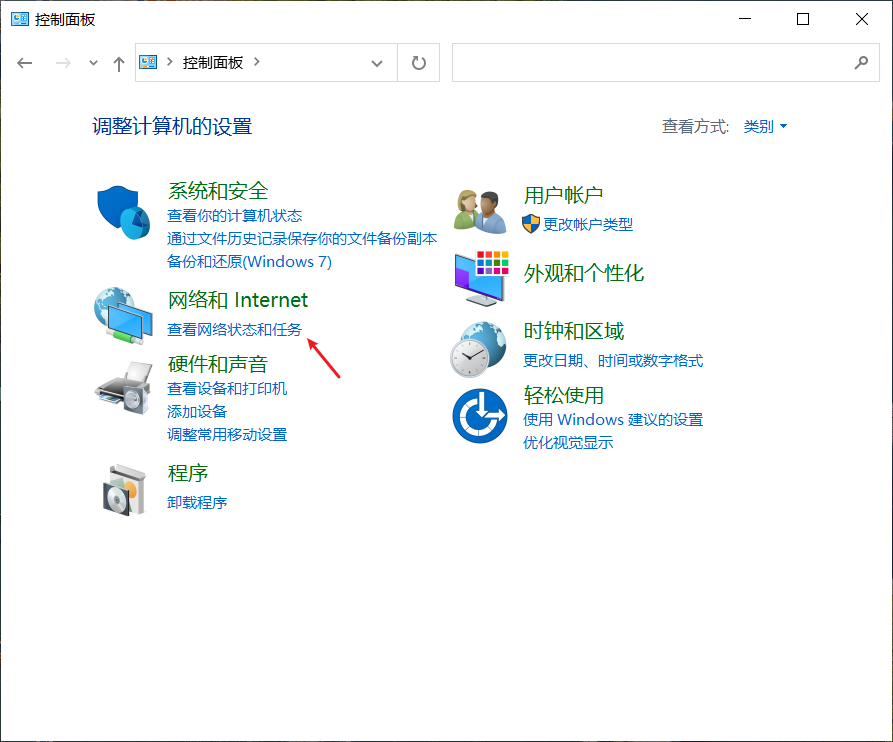Click the System and Security shield icon
Image resolution: width=893 pixels, height=742 pixels.
click(123, 212)
